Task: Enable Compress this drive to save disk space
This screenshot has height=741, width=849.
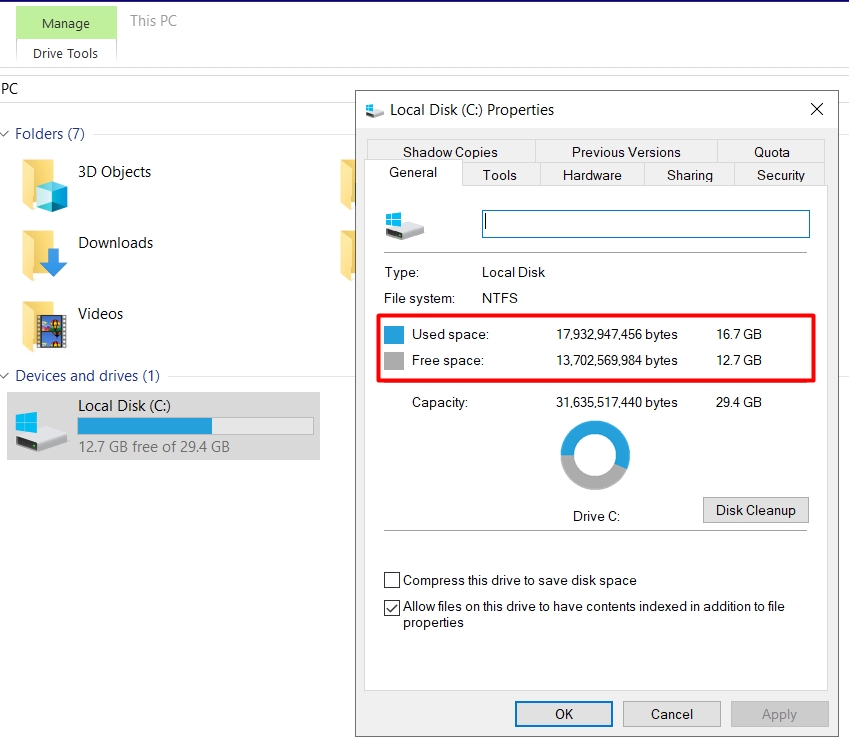Action: coord(392,580)
